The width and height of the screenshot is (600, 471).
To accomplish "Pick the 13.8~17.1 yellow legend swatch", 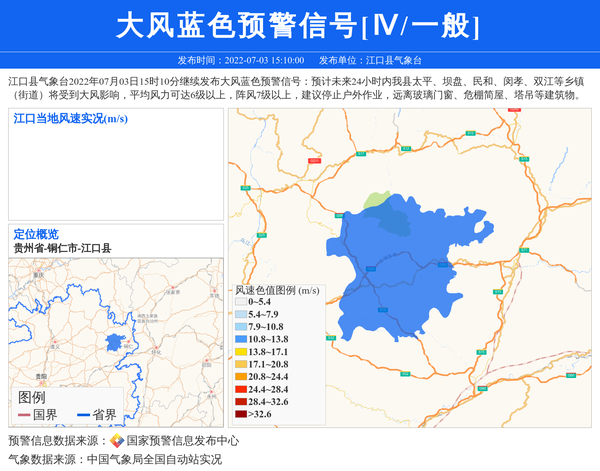I will (240, 352).
